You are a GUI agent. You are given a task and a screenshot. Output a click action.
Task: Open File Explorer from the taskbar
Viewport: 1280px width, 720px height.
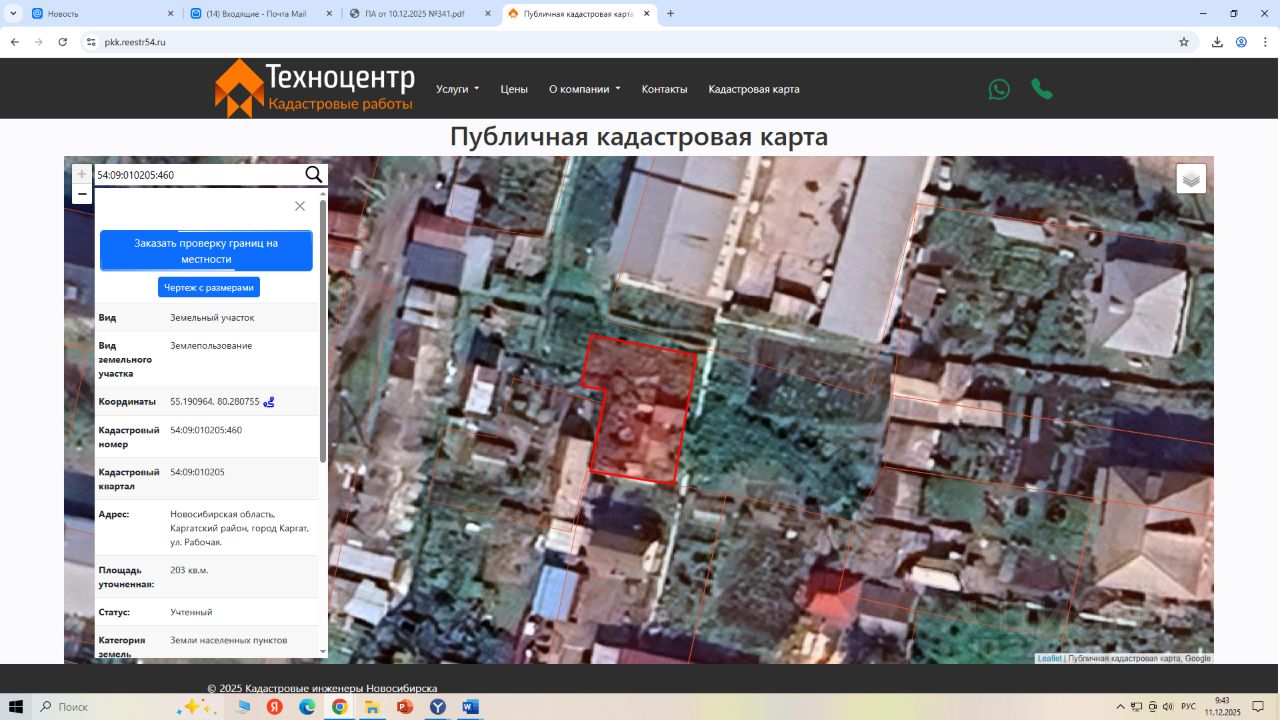click(x=372, y=707)
